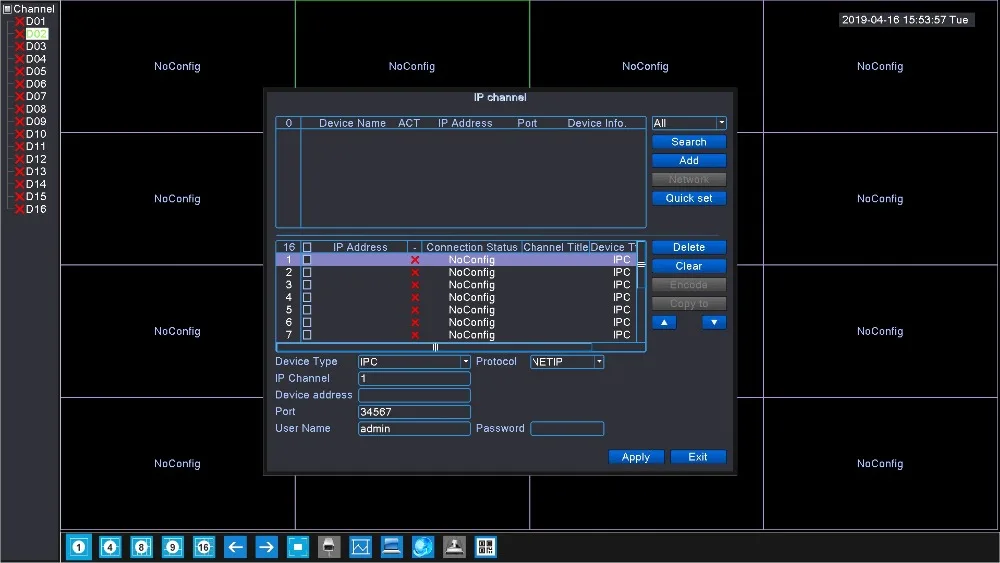1000x563 pixels.
Task: Click the Apply button
Action: 636,457
